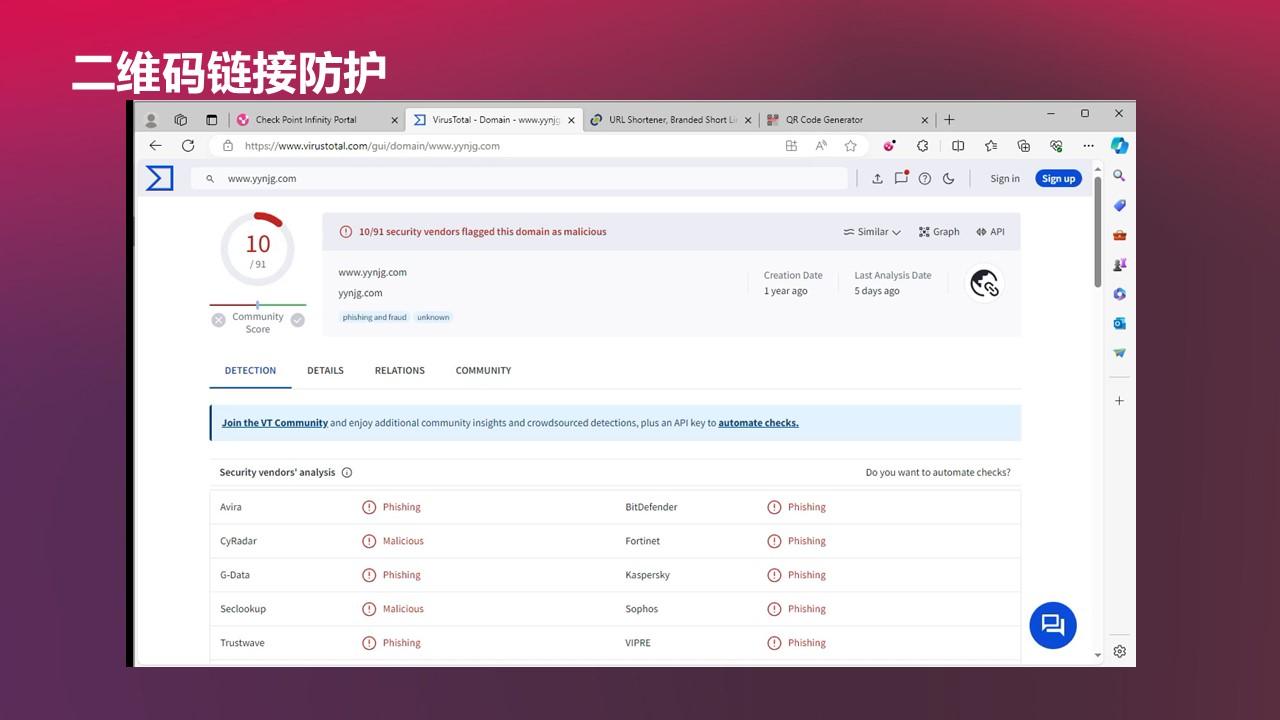The height and width of the screenshot is (720, 1280).
Task: Open Favorites list icon in toolbar
Action: coord(991,146)
